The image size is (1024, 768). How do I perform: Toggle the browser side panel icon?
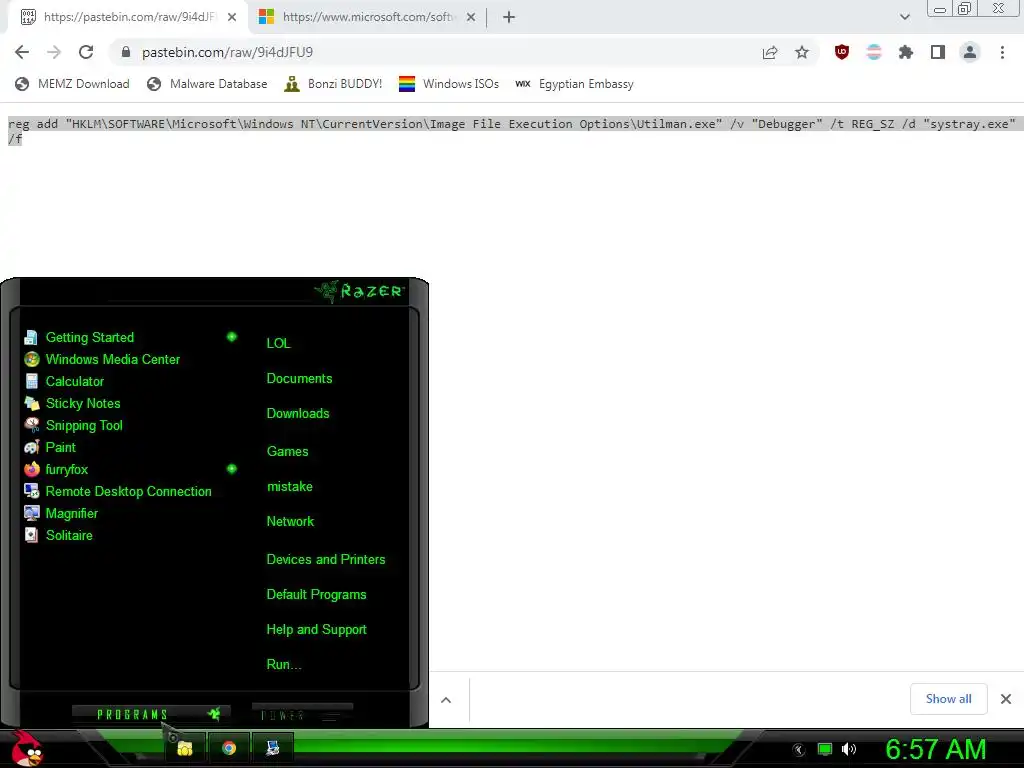pos(938,52)
